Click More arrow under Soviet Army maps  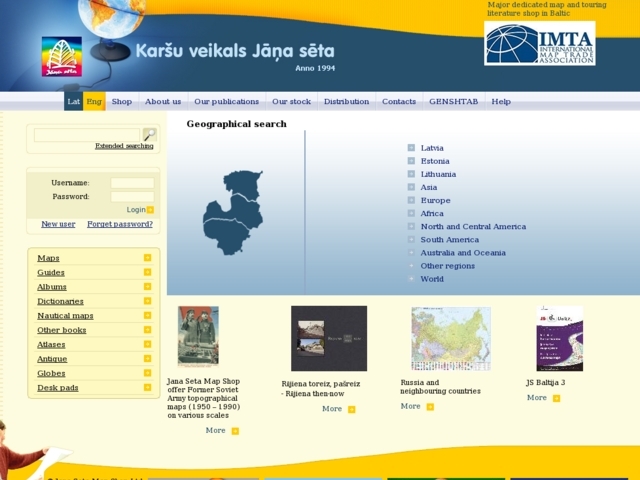(x=235, y=431)
